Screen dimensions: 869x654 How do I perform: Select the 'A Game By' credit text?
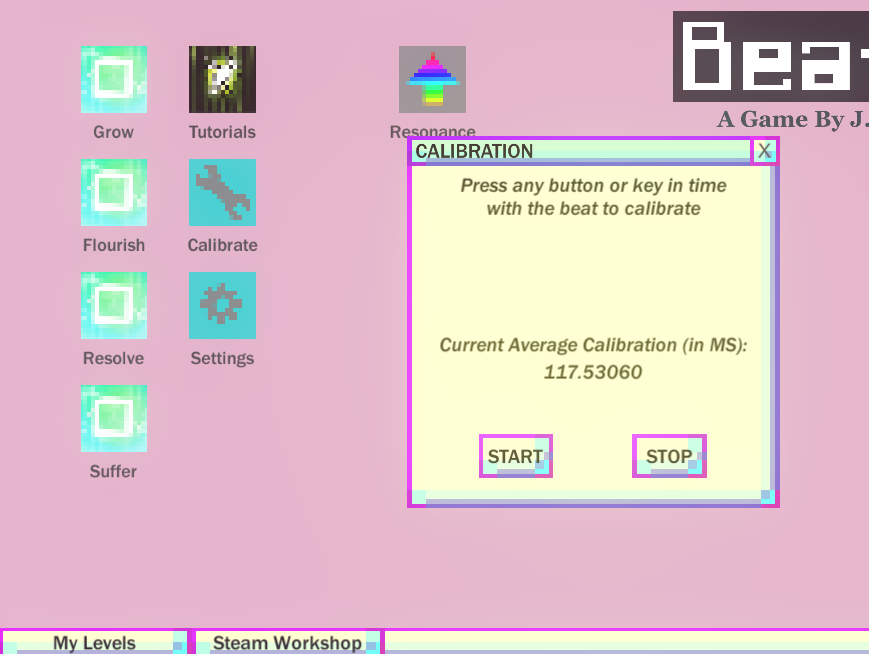click(x=793, y=119)
